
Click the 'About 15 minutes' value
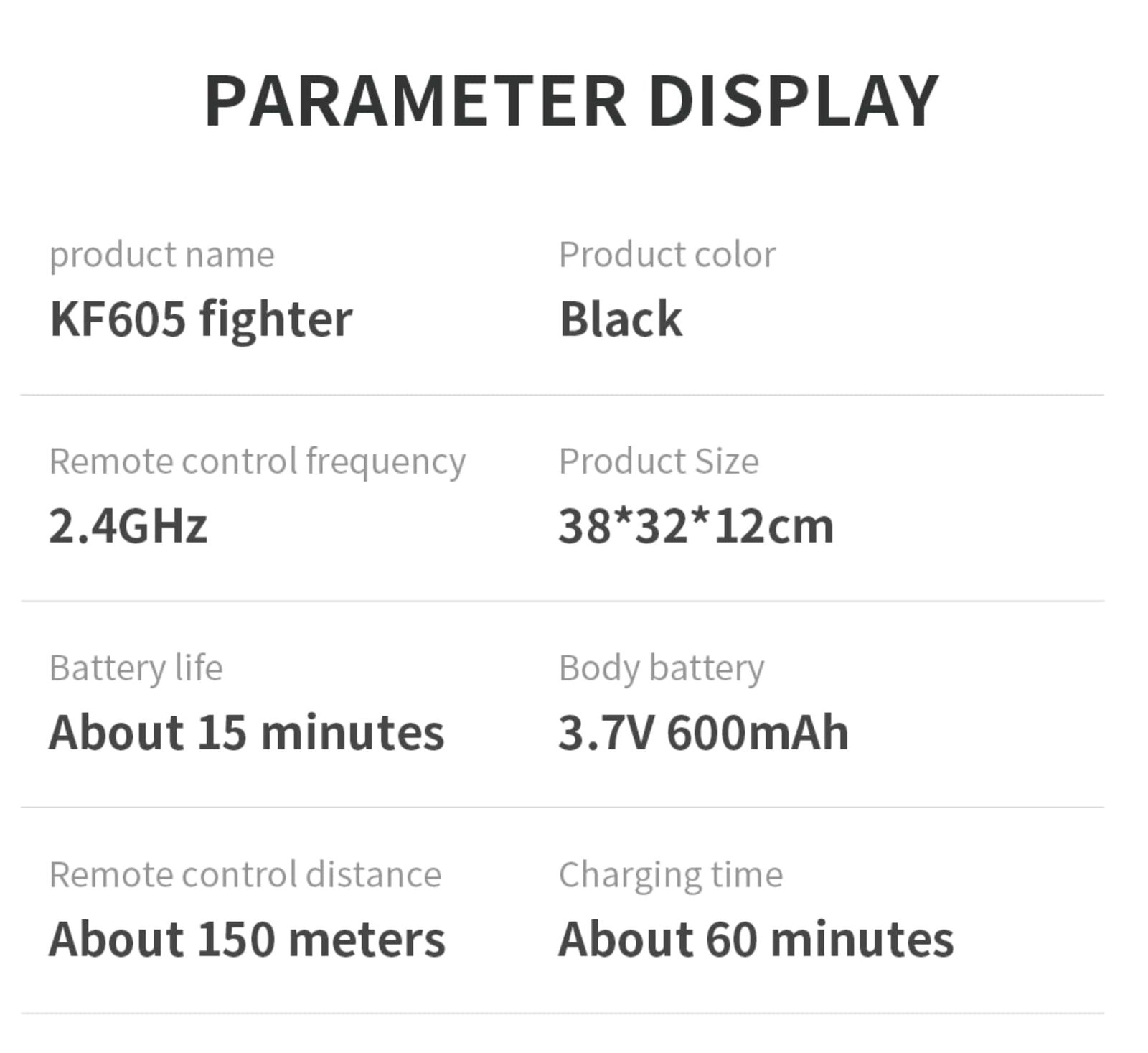(246, 733)
